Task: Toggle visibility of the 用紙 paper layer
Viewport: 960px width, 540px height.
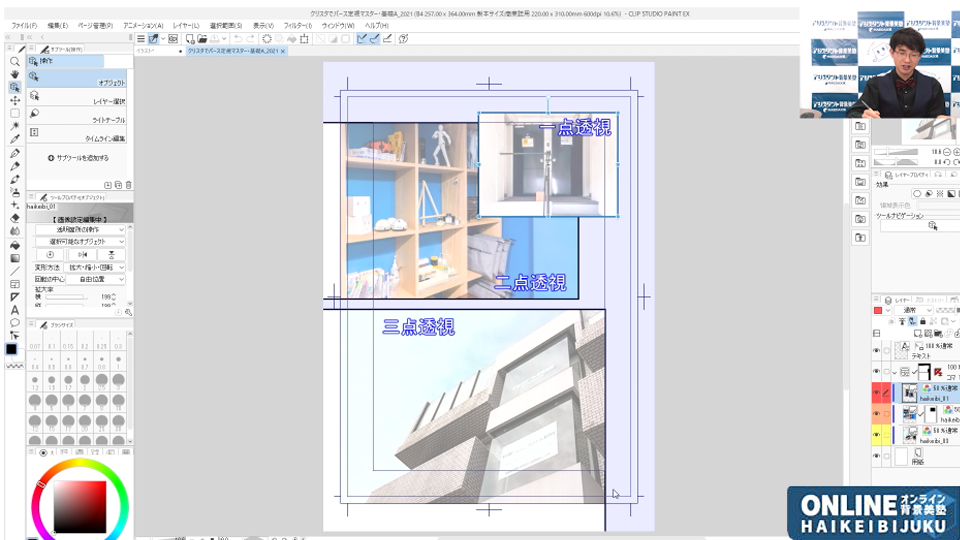Action: [x=877, y=456]
